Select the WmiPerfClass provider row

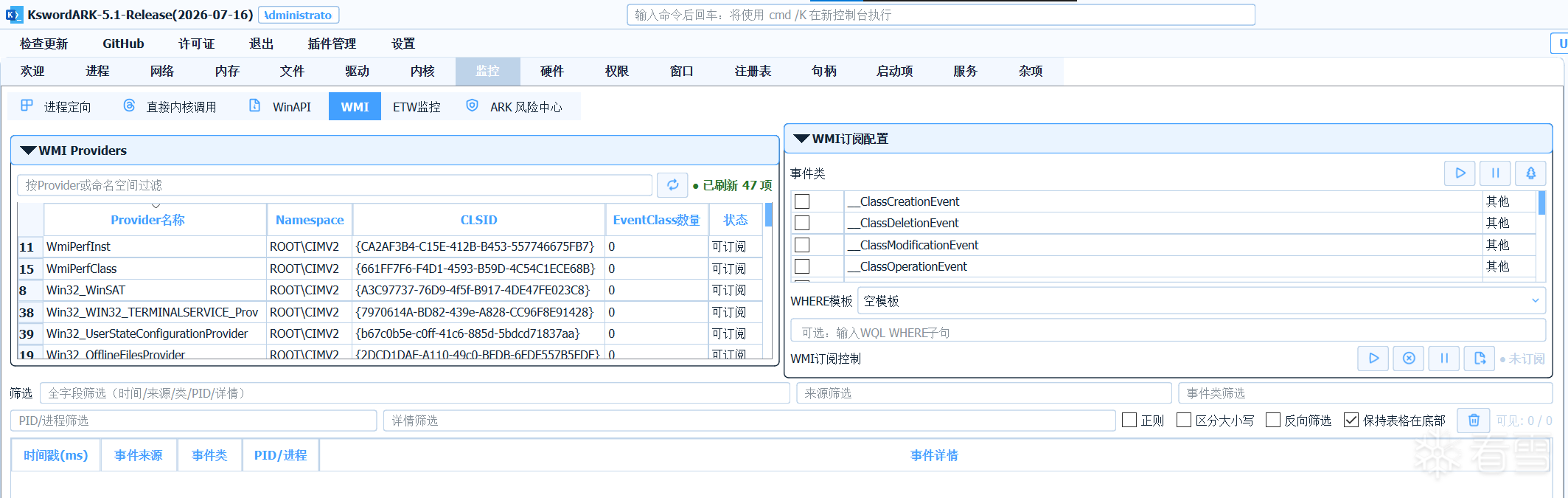pos(390,269)
